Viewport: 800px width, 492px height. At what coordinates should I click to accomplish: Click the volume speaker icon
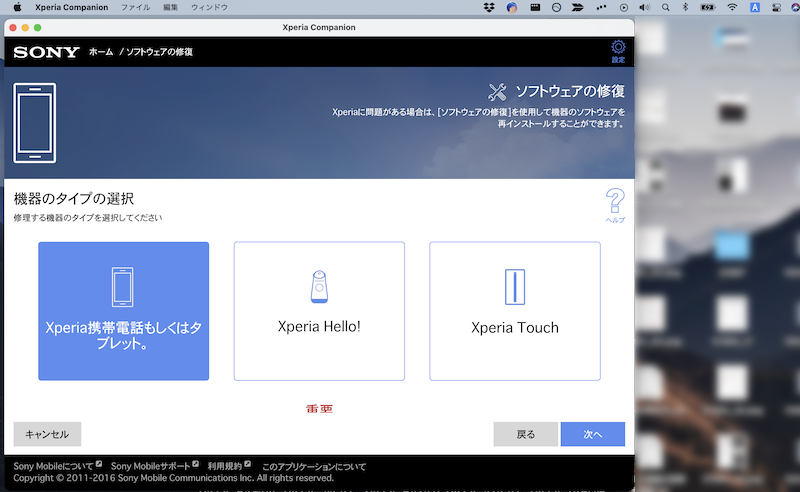click(x=645, y=7)
